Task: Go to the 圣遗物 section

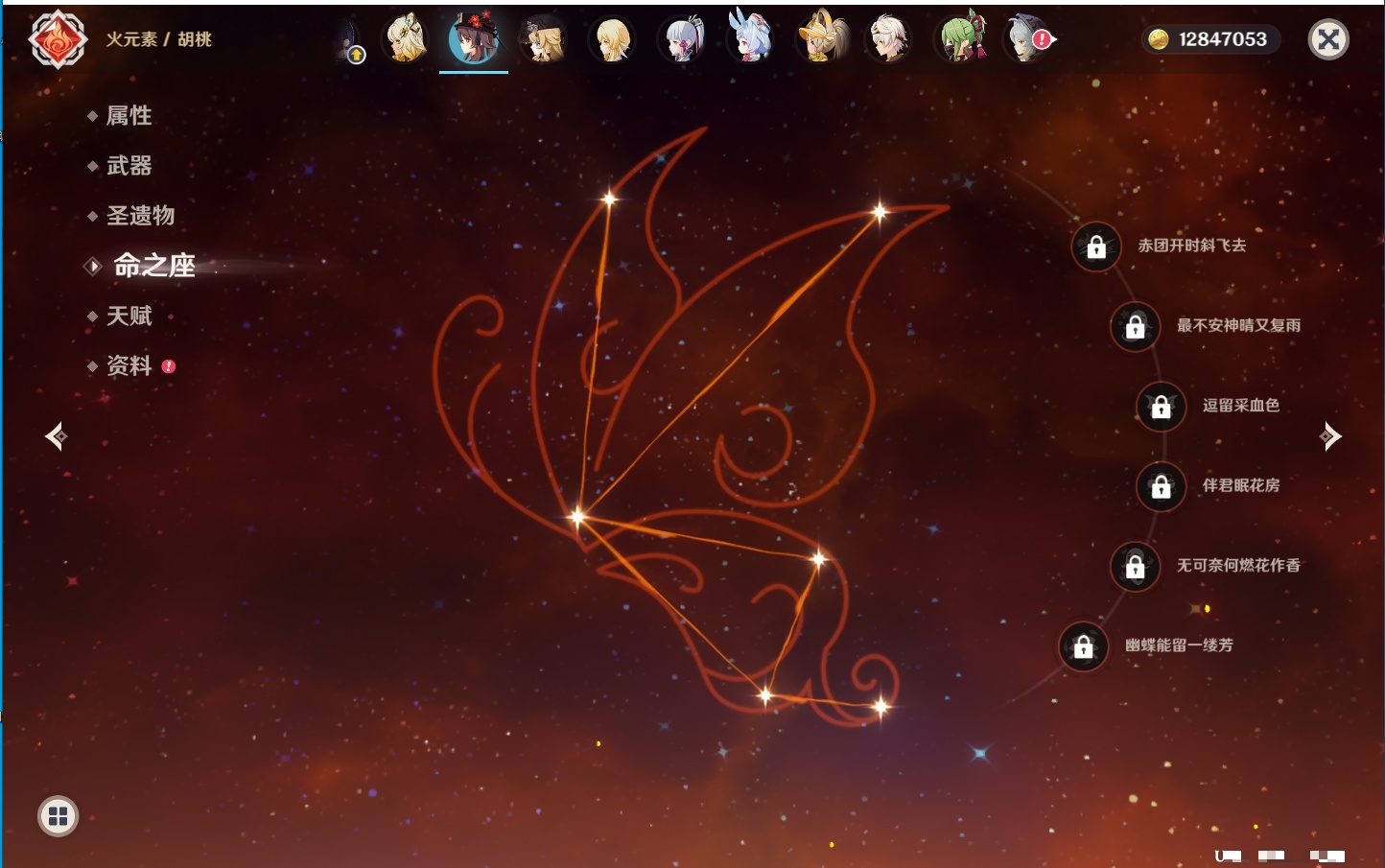Action: pyautogui.click(x=140, y=216)
